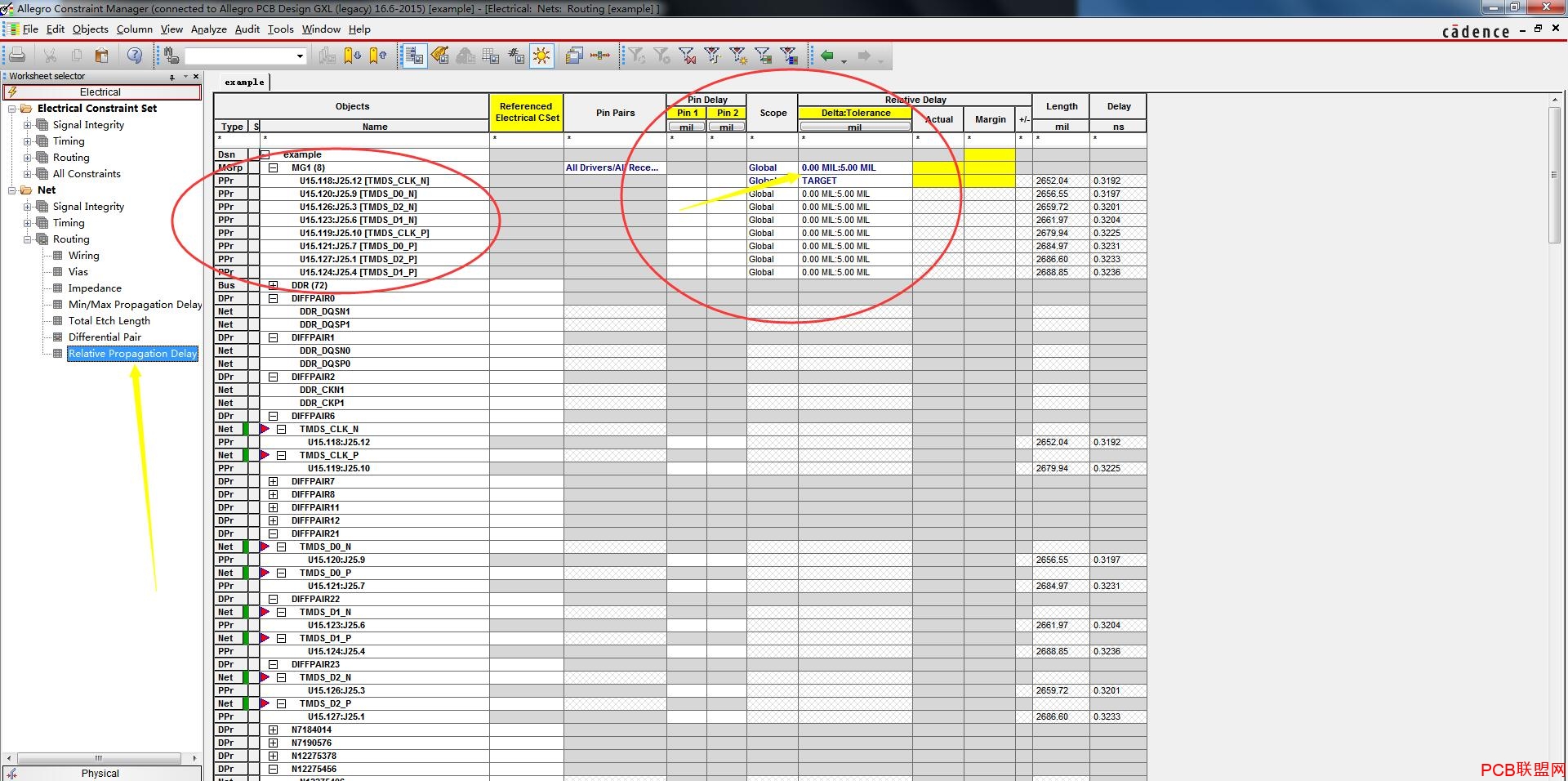Open the Differential Pair worksheet
1568x781 pixels.
(105, 337)
